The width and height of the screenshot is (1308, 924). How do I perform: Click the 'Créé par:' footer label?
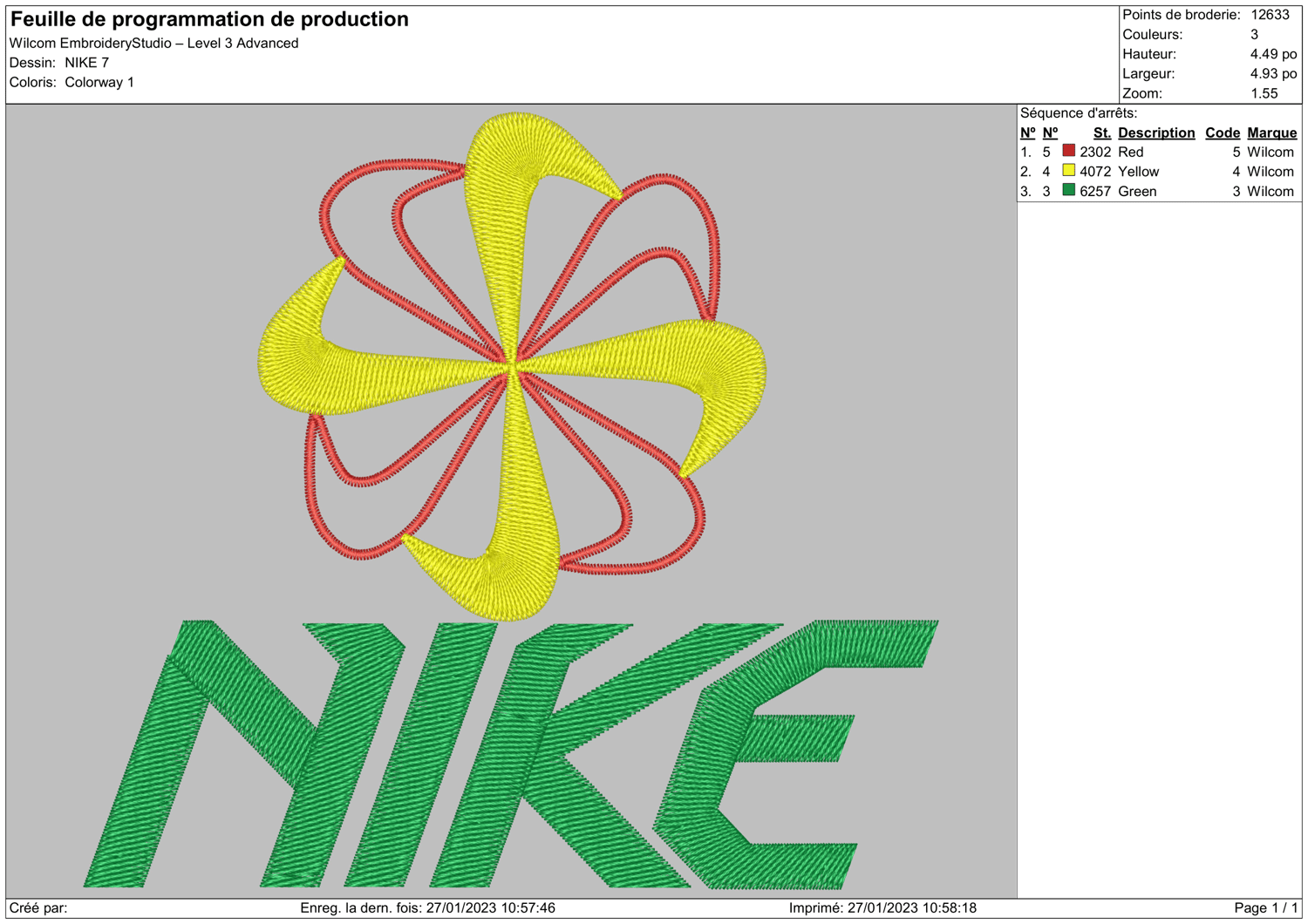pos(38,908)
